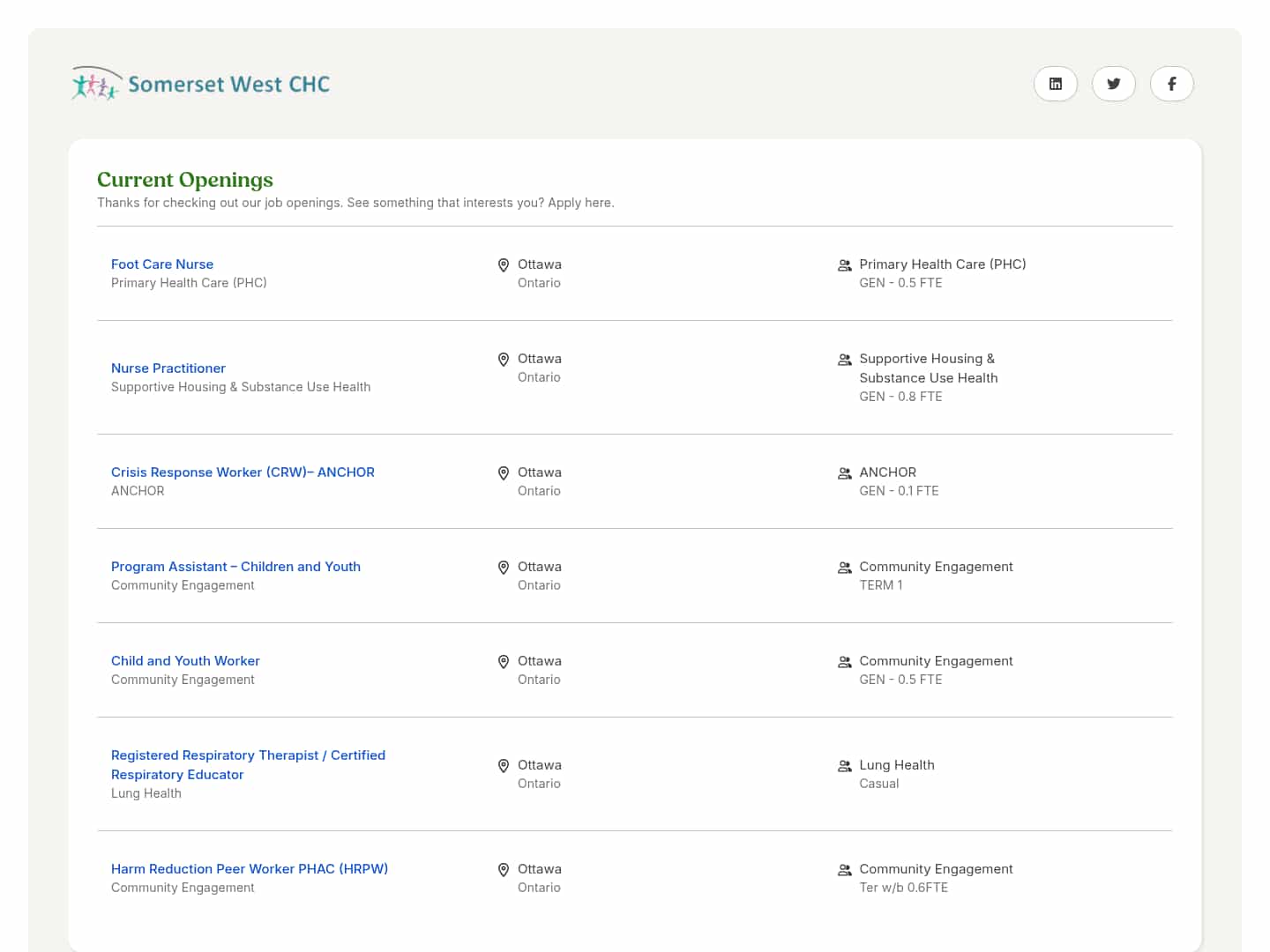Open Registered Respiratory Therapist job posting
Viewport: 1270px width, 952px height.
[248, 765]
